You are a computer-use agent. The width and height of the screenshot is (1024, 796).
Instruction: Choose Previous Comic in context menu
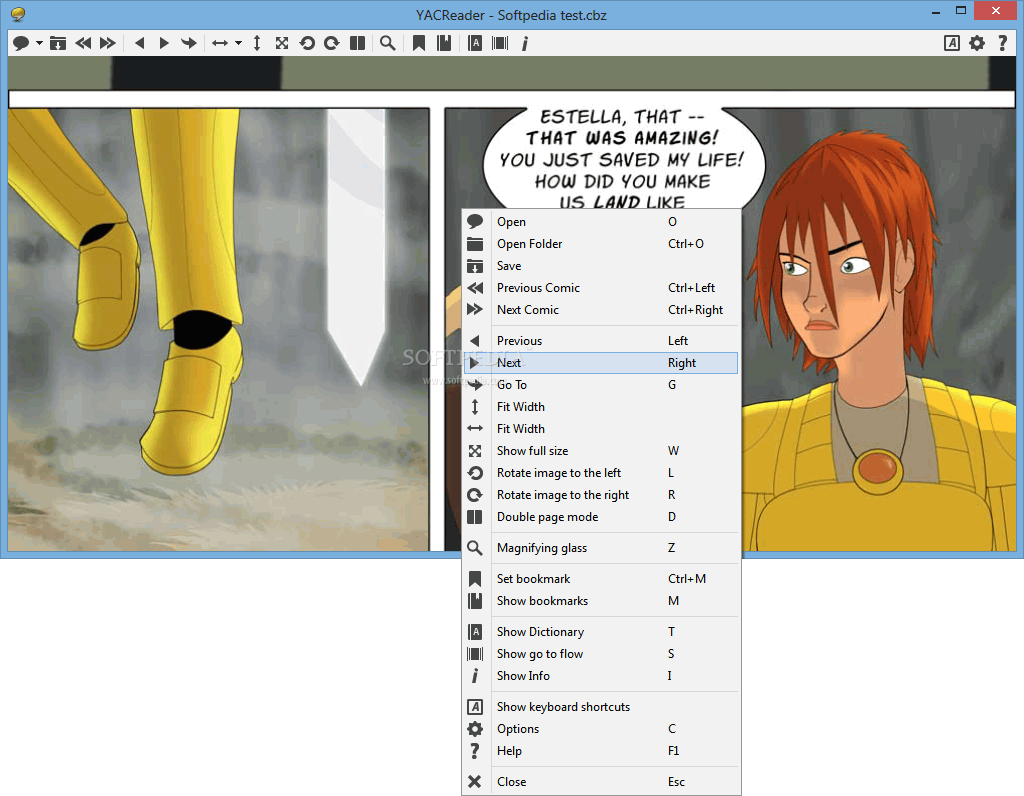601,288
